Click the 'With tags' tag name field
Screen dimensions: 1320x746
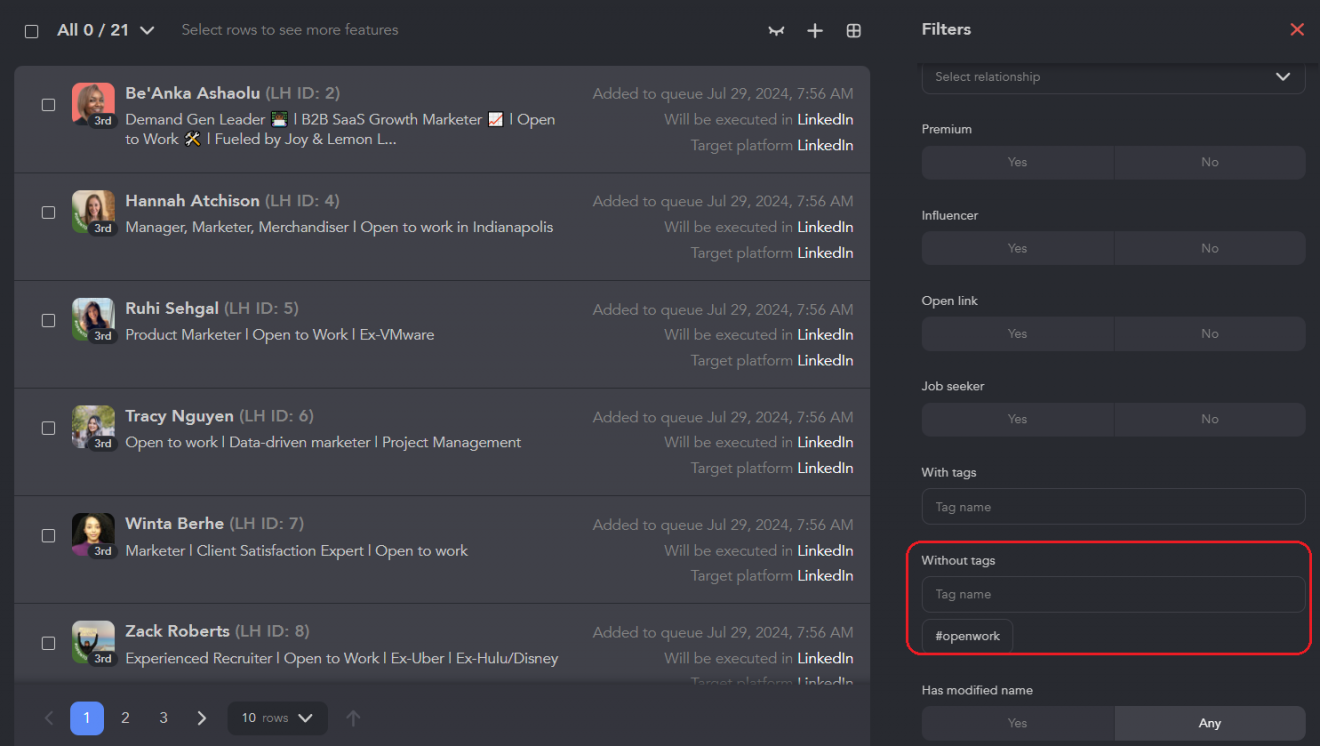[x=1113, y=507]
